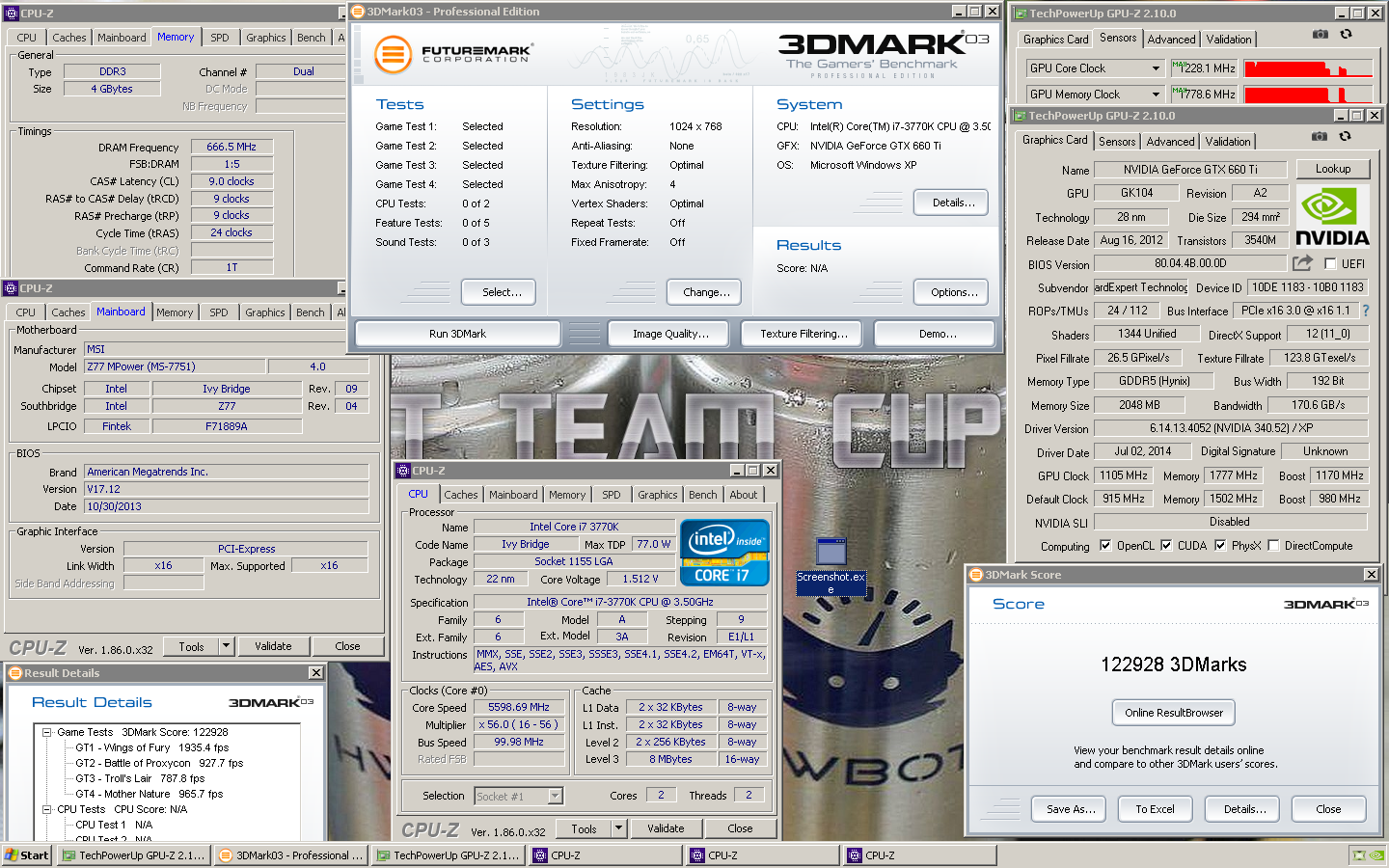1389x868 pixels.
Task: Click title icon of 3DMark Score dialog
Action: [x=975, y=575]
